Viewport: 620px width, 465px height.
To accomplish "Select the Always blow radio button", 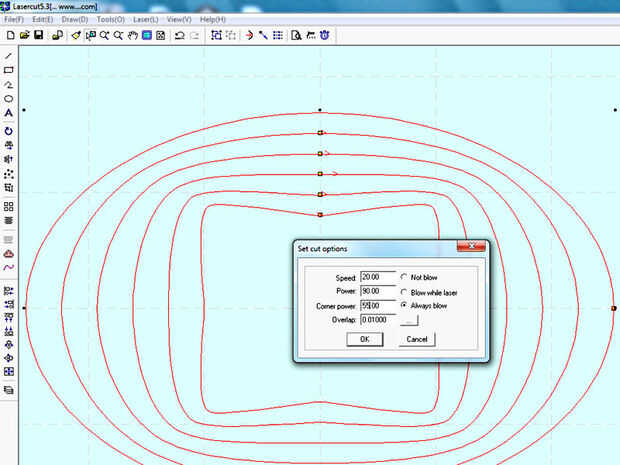I will pos(404,305).
